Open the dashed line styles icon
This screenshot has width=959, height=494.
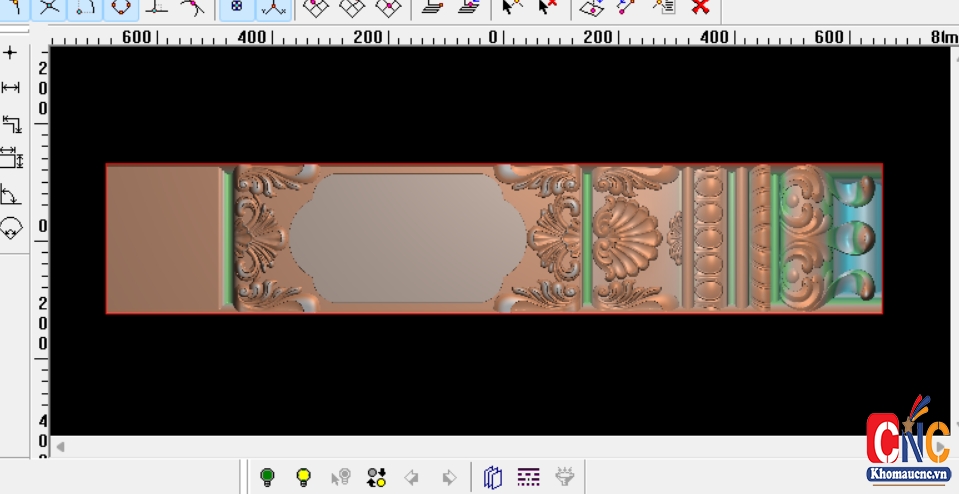coord(528,477)
